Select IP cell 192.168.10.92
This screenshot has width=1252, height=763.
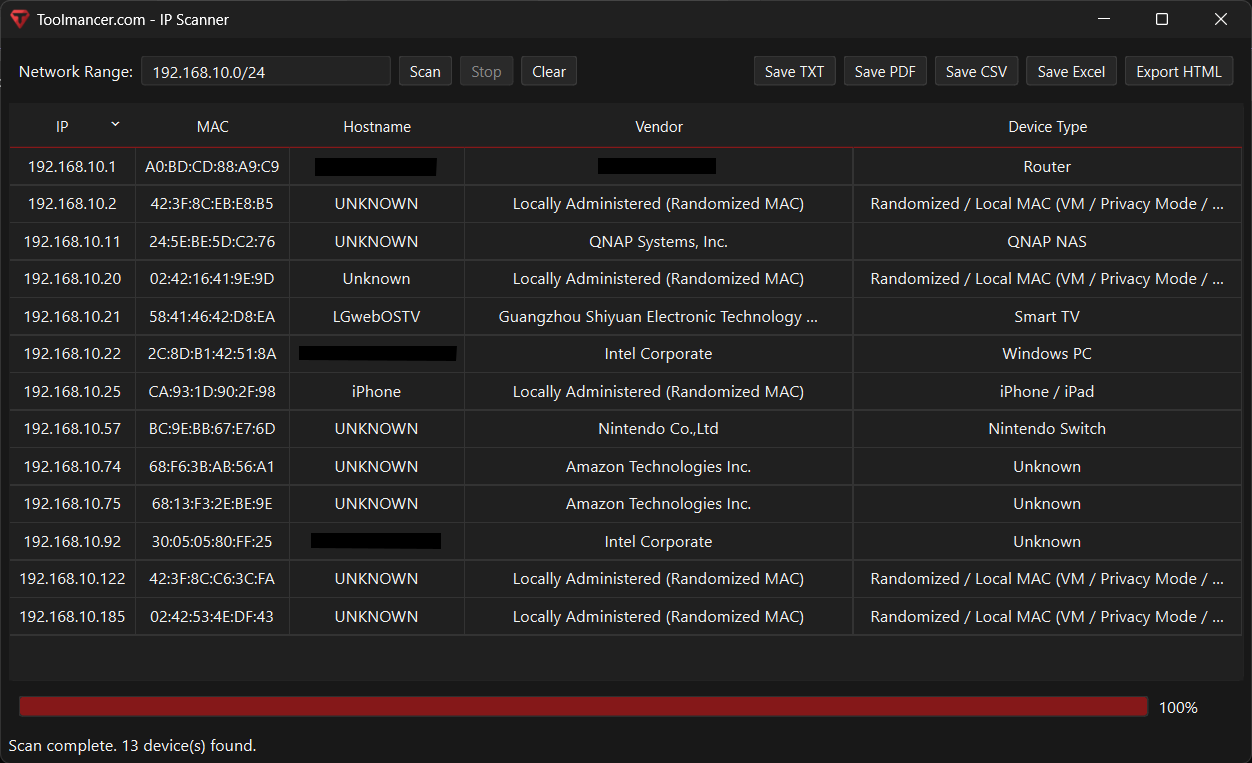coord(72,541)
